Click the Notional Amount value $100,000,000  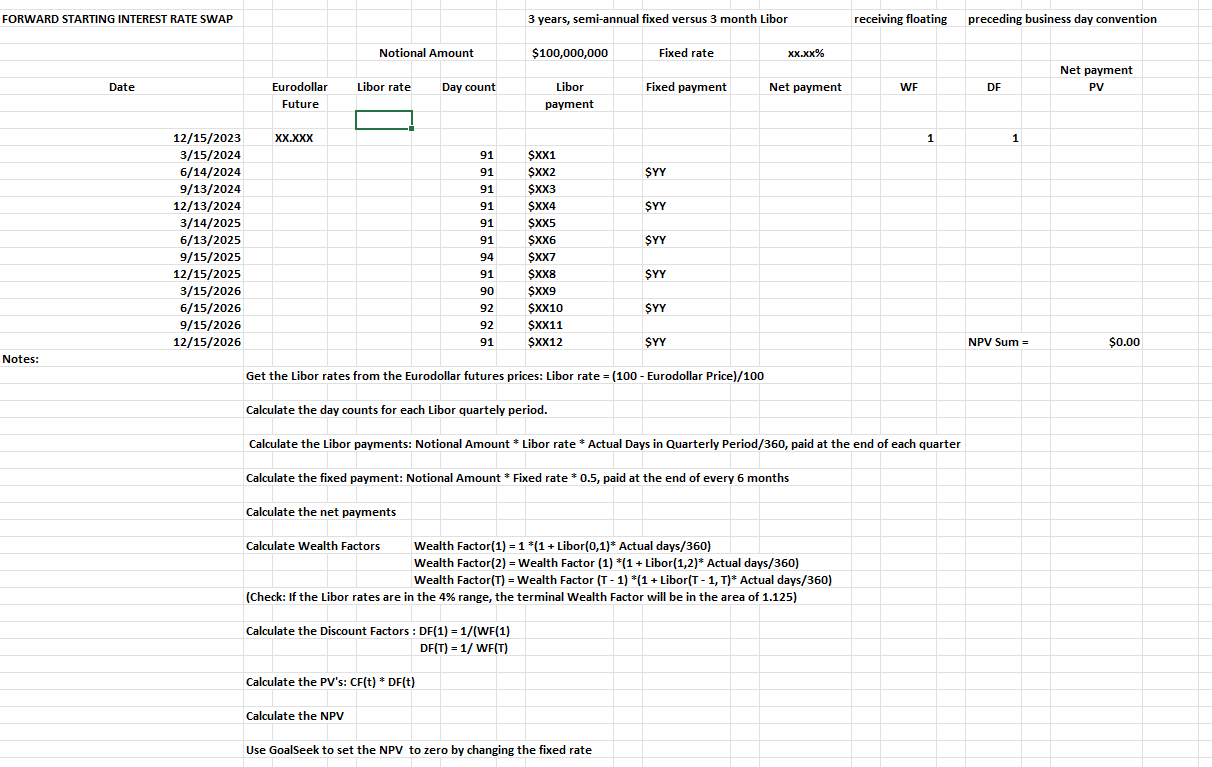[x=568, y=53]
